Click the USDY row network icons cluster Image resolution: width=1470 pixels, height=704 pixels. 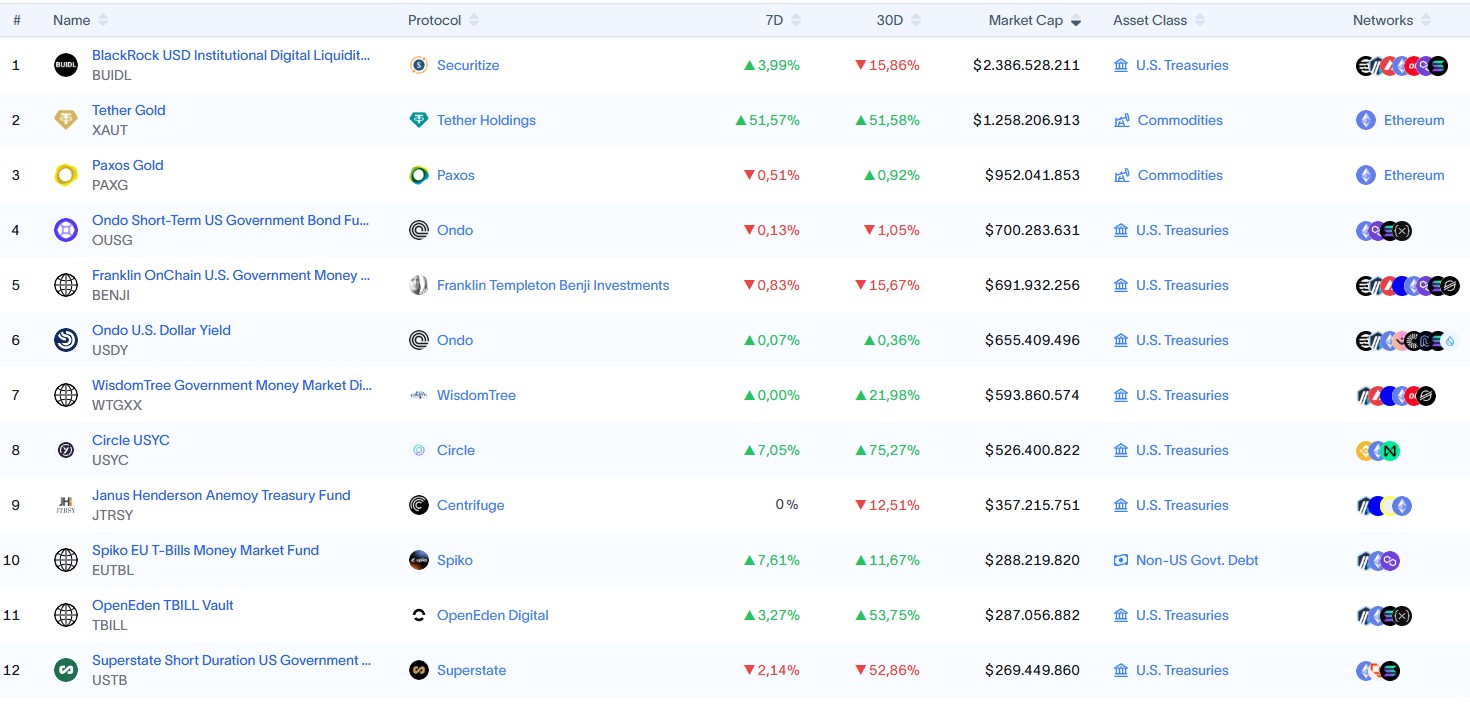(1408, 340)
